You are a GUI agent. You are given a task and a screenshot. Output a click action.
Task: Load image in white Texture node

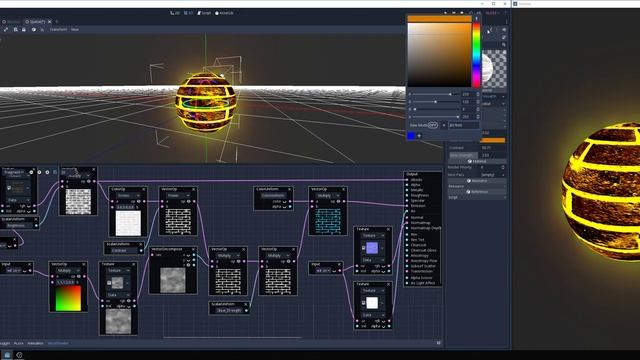pos(363,303)
